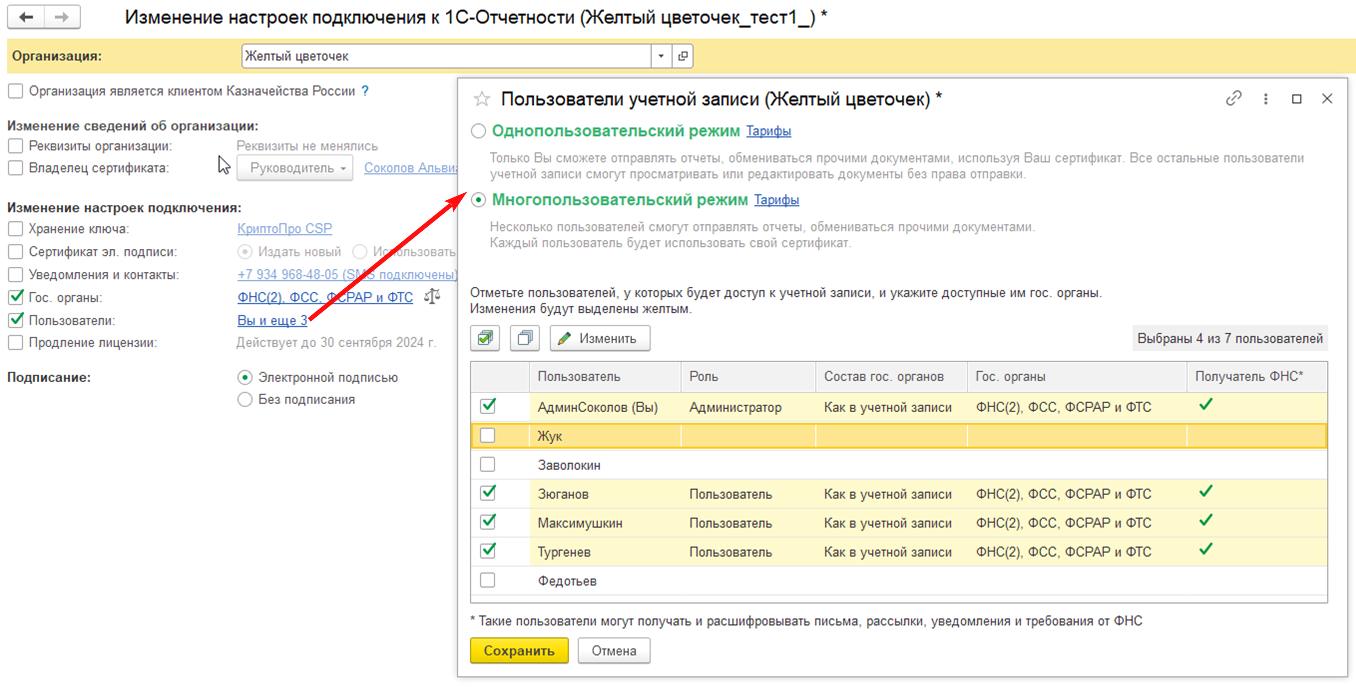1356x688 pixels.
Task: Open the Соколов Альви certificate owner link
Action: [x=409, y=168]
